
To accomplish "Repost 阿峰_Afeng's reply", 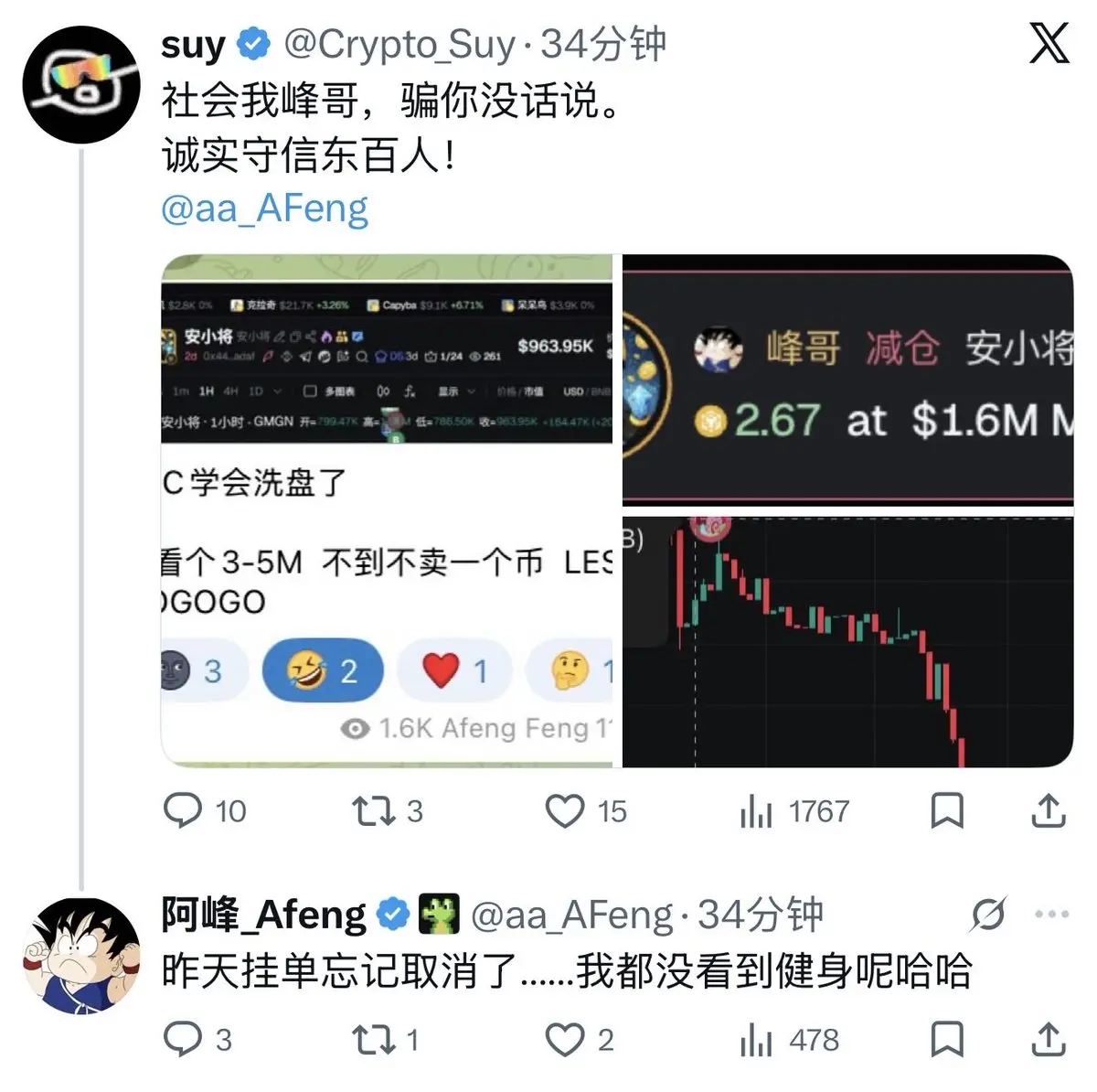I will (x=386, y=1040).
